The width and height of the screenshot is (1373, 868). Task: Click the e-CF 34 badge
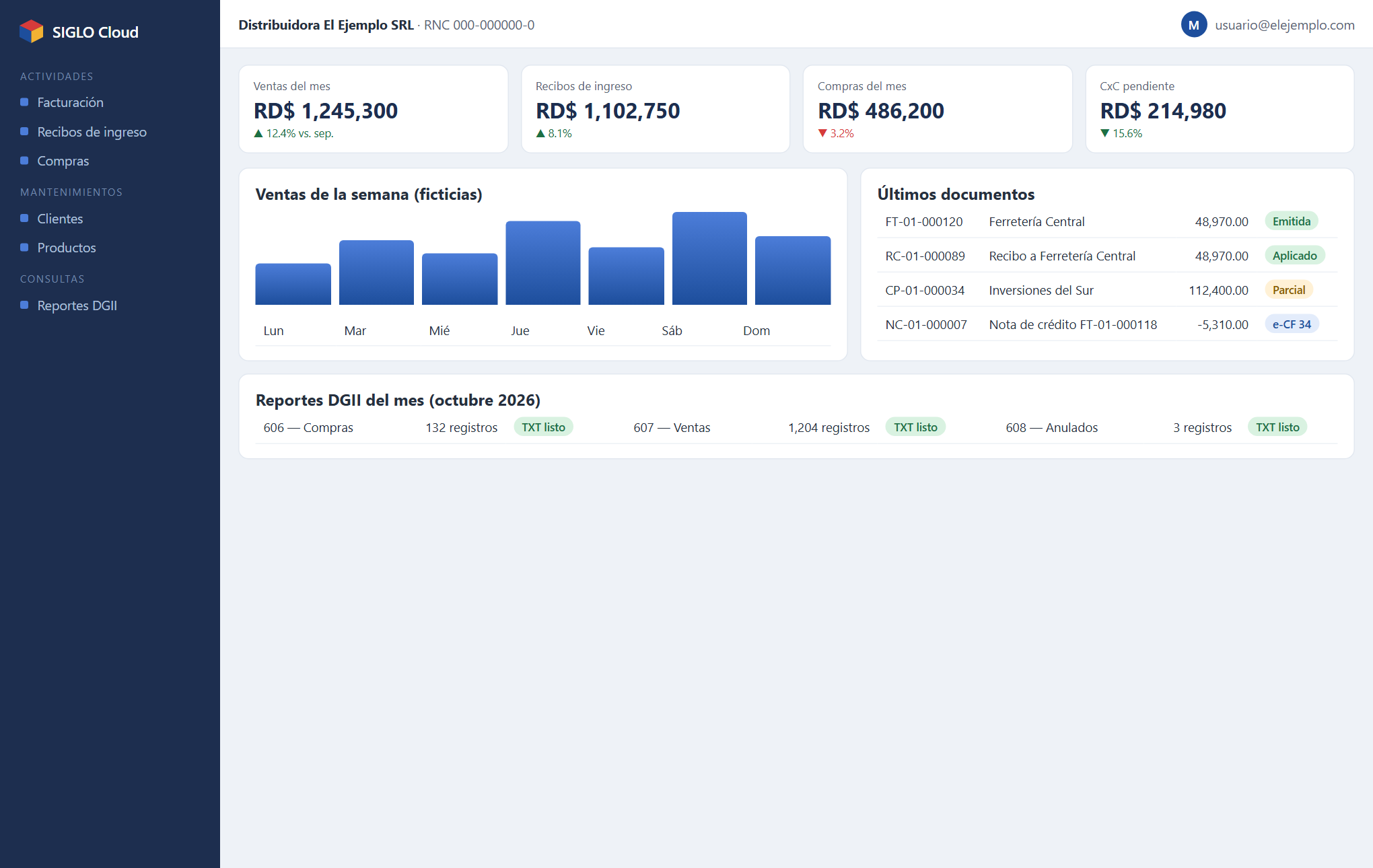[1292, 324]
